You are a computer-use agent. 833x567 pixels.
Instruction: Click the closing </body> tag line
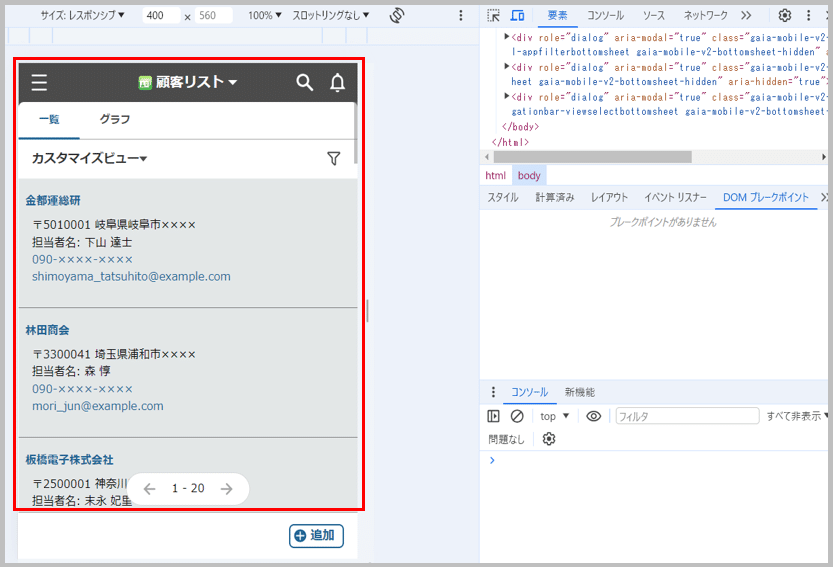(520, 126)
